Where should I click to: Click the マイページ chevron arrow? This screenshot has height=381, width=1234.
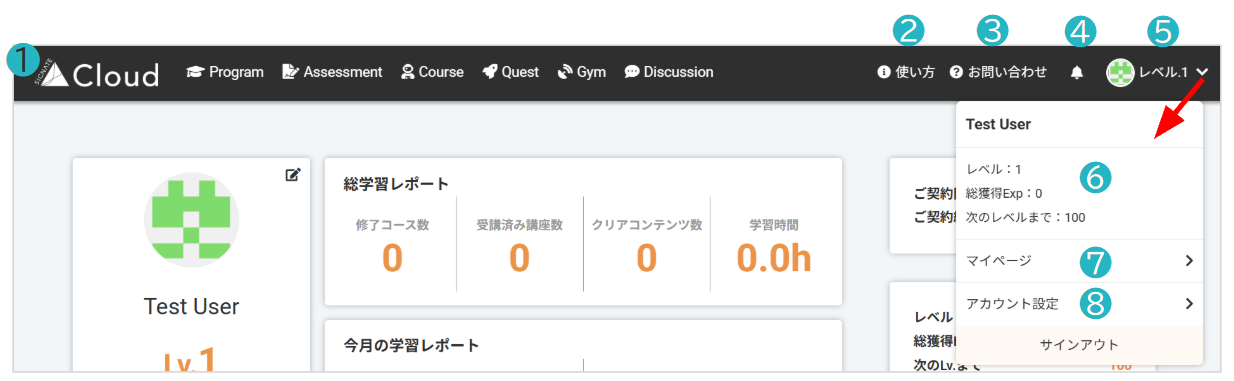1189,261
